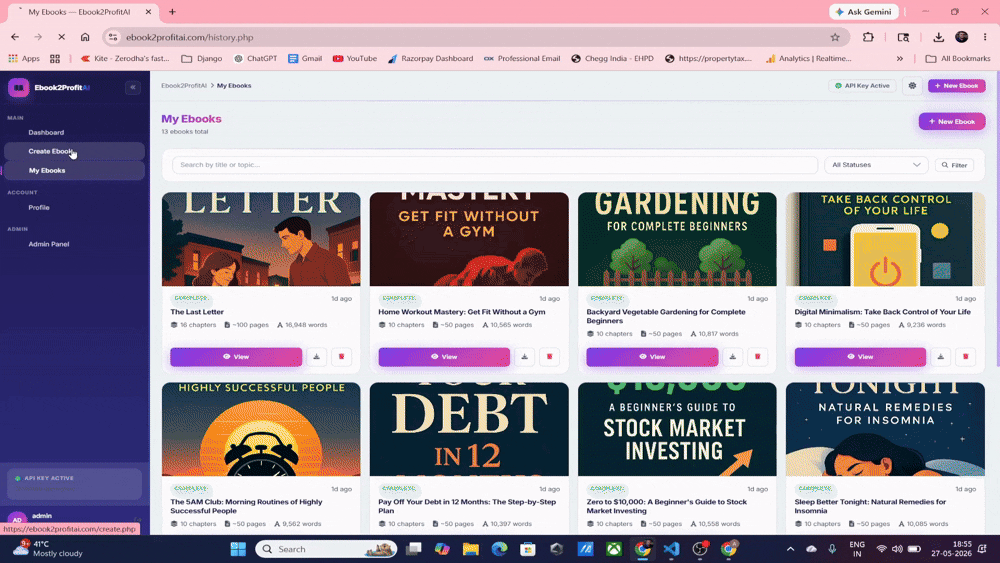Open Chrome extensions puzzle icon

[x=868, y=37]
